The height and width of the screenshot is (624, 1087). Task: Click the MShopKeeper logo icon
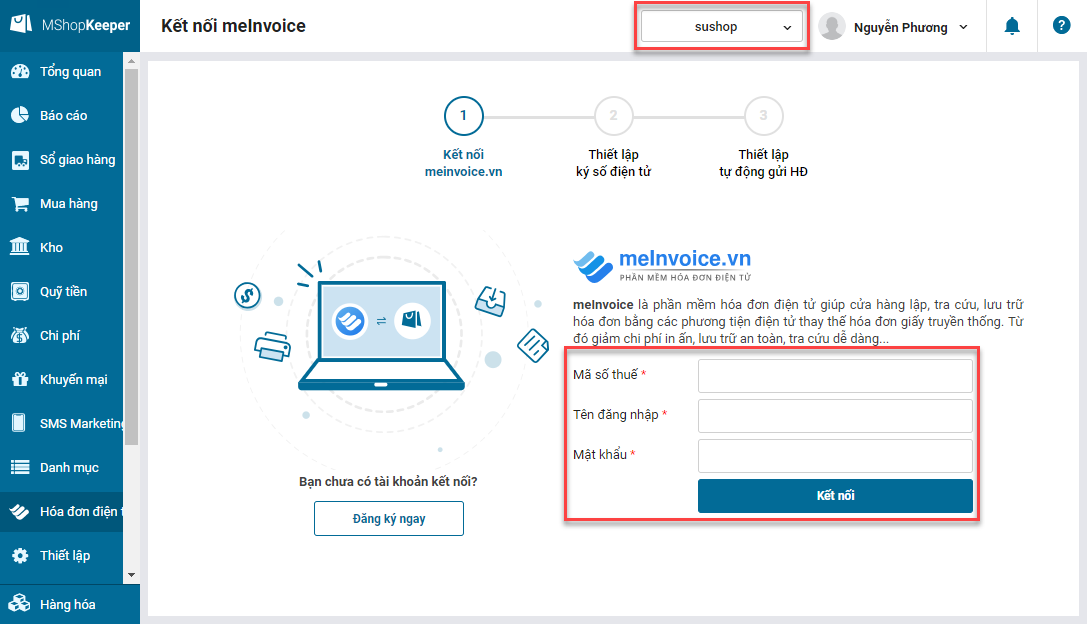tap(21, 24)
